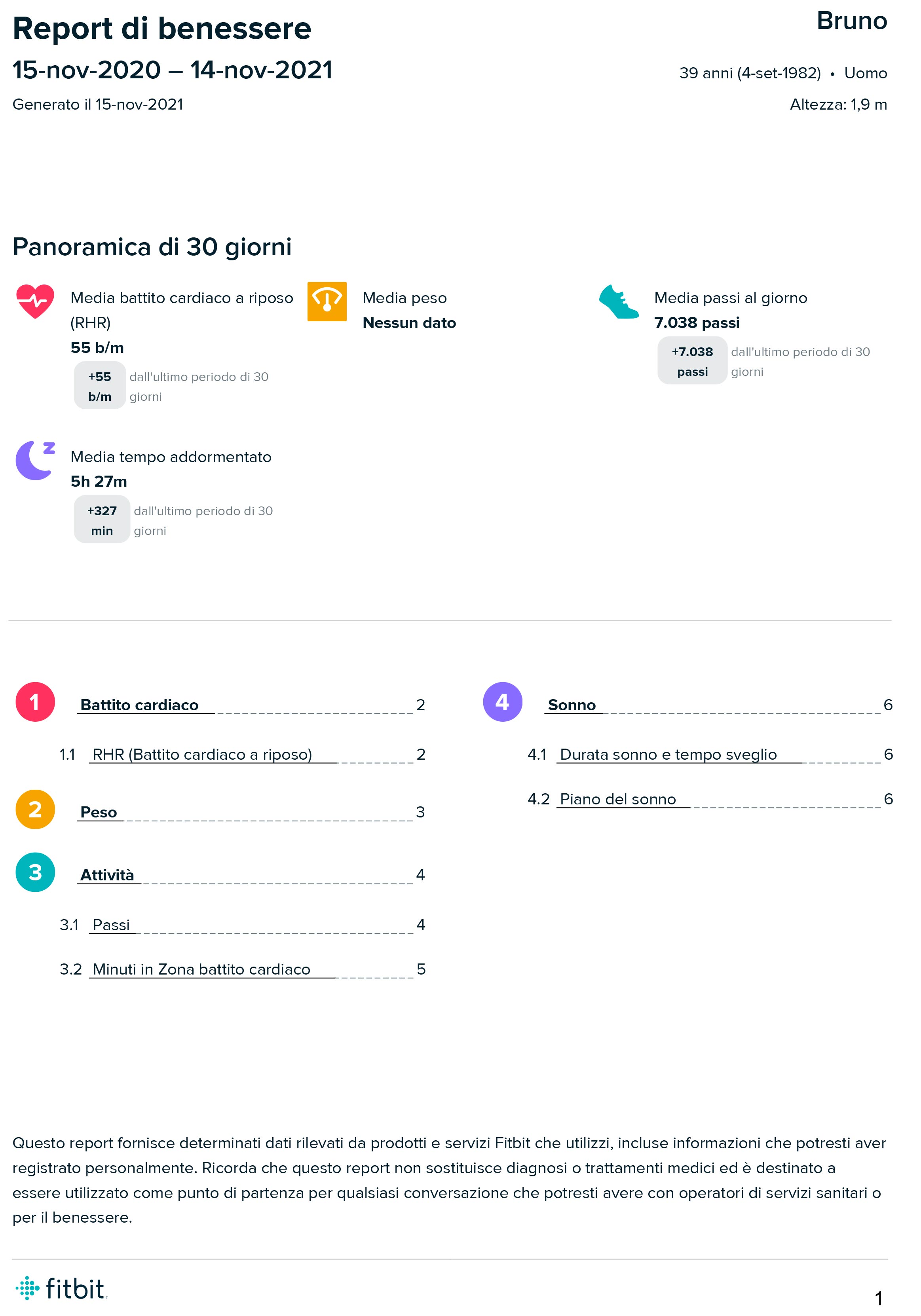Viewport: 921px width, 1316px height.
Task: Click the +7.038 passi change badge
Action: tap(692, 361)
